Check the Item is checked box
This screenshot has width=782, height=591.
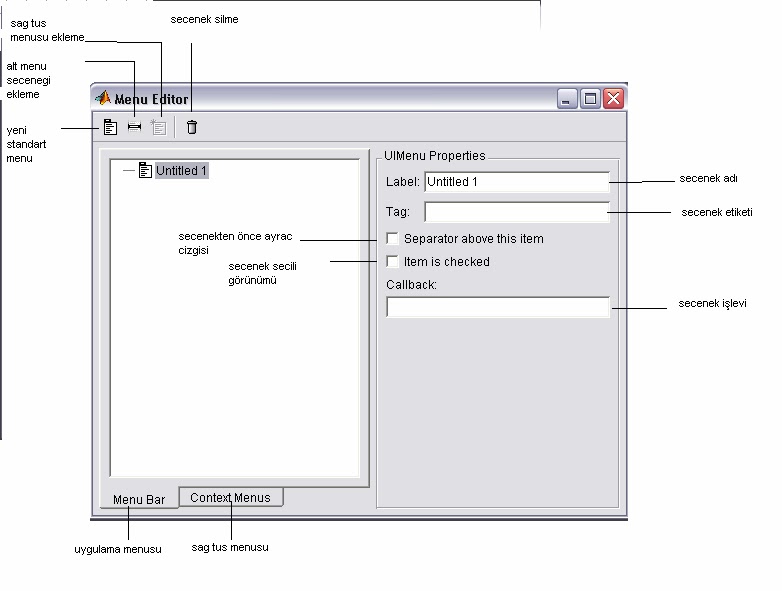coord(392,261)
